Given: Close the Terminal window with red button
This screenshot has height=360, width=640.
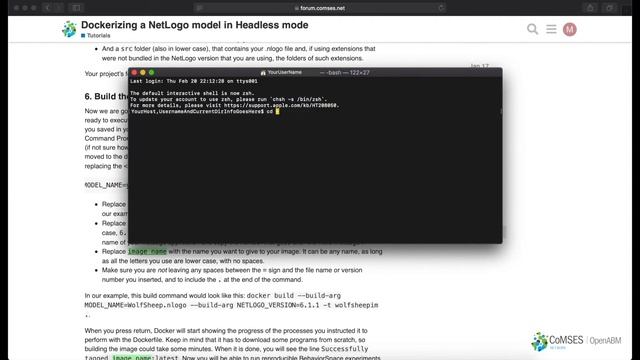Looking at the screenshot, I should 134,72.
